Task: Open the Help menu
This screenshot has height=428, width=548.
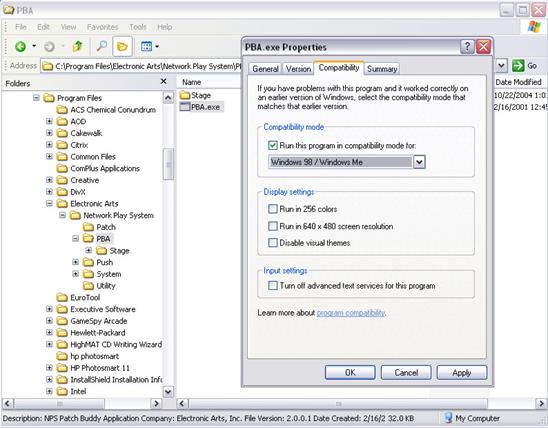Action: 164,27
